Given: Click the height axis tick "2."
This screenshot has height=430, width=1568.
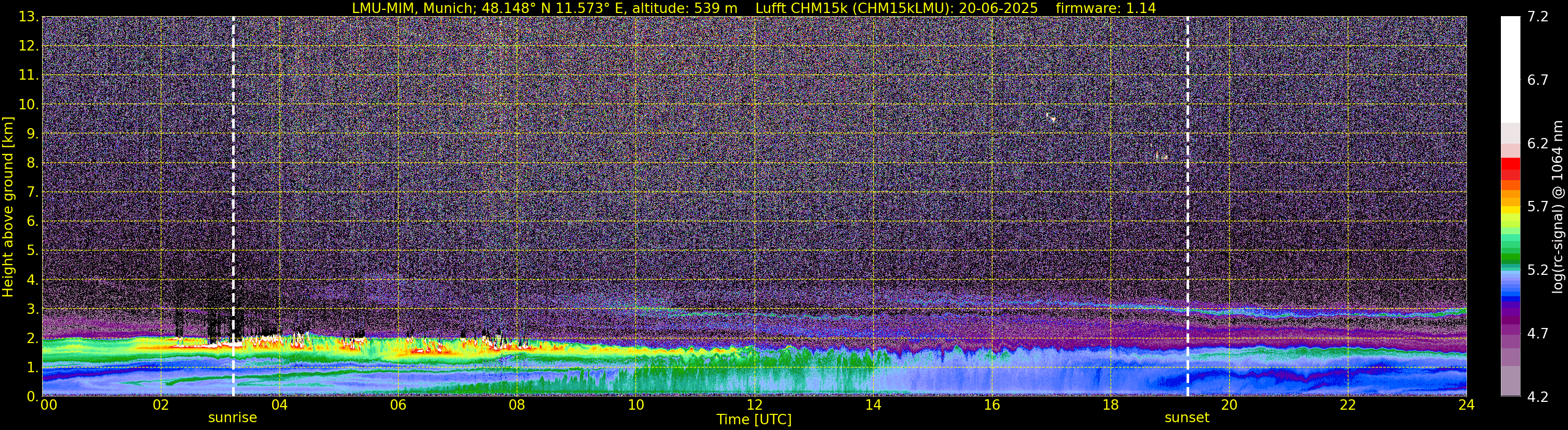Looking at the screenshot, I should [32, 339].
